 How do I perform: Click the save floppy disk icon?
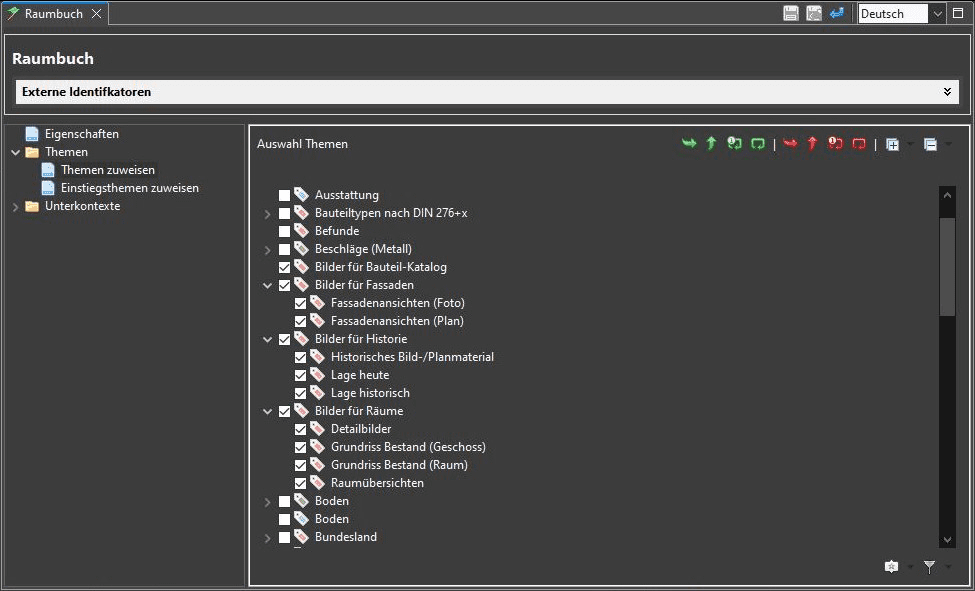[x=791, y=13]
